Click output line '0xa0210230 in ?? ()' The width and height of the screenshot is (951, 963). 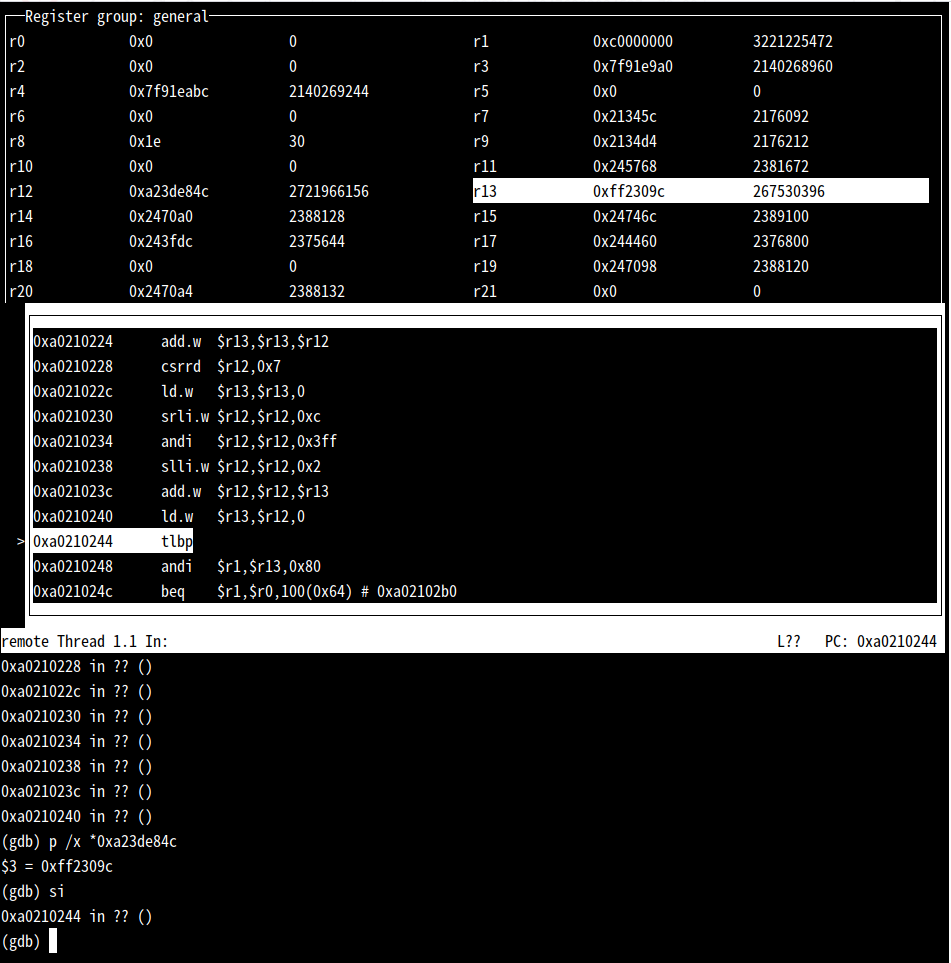76,717
